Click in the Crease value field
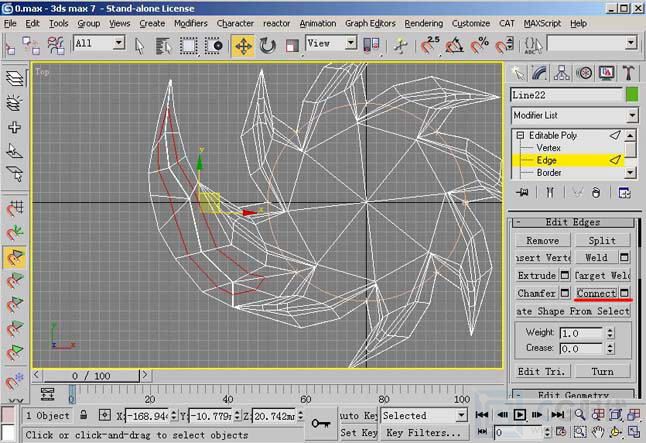Viewport: 646px width, 443px height. [x=581, y=349]
